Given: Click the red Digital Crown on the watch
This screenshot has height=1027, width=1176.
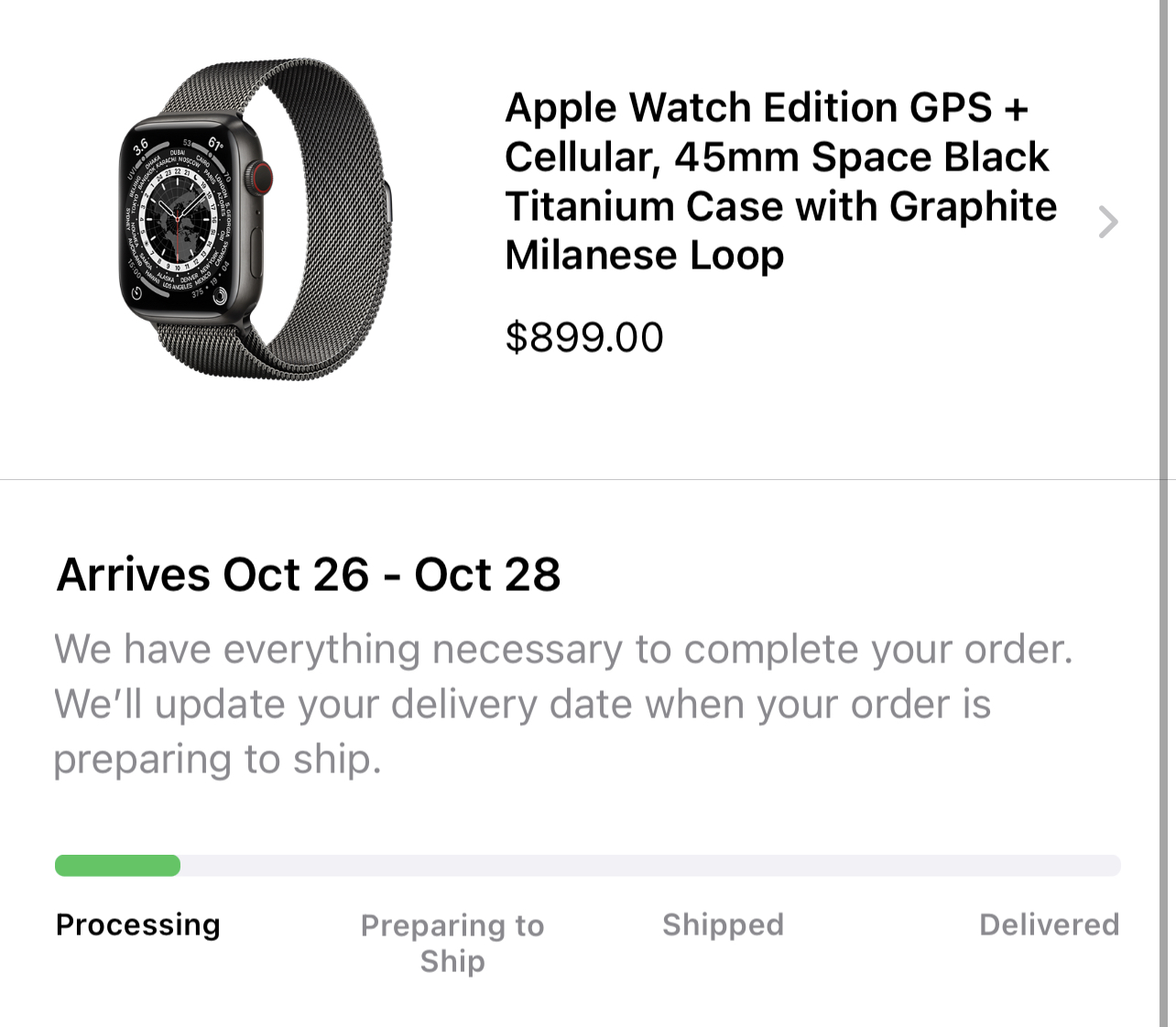Looking at the screenshot, I should pos(263,177).
